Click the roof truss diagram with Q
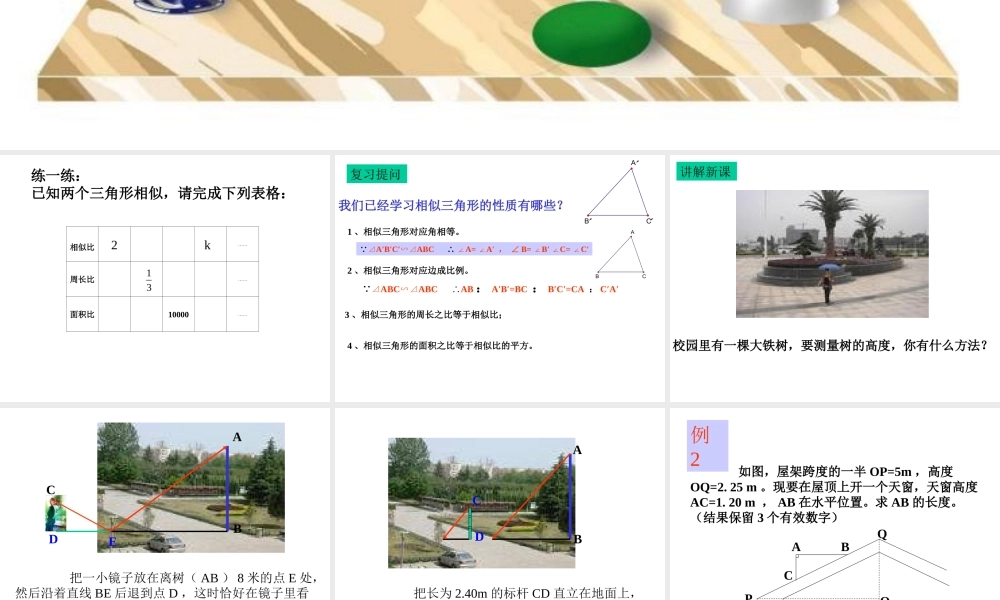Viewport: 1000px width, 600px height. pos(848,564)
